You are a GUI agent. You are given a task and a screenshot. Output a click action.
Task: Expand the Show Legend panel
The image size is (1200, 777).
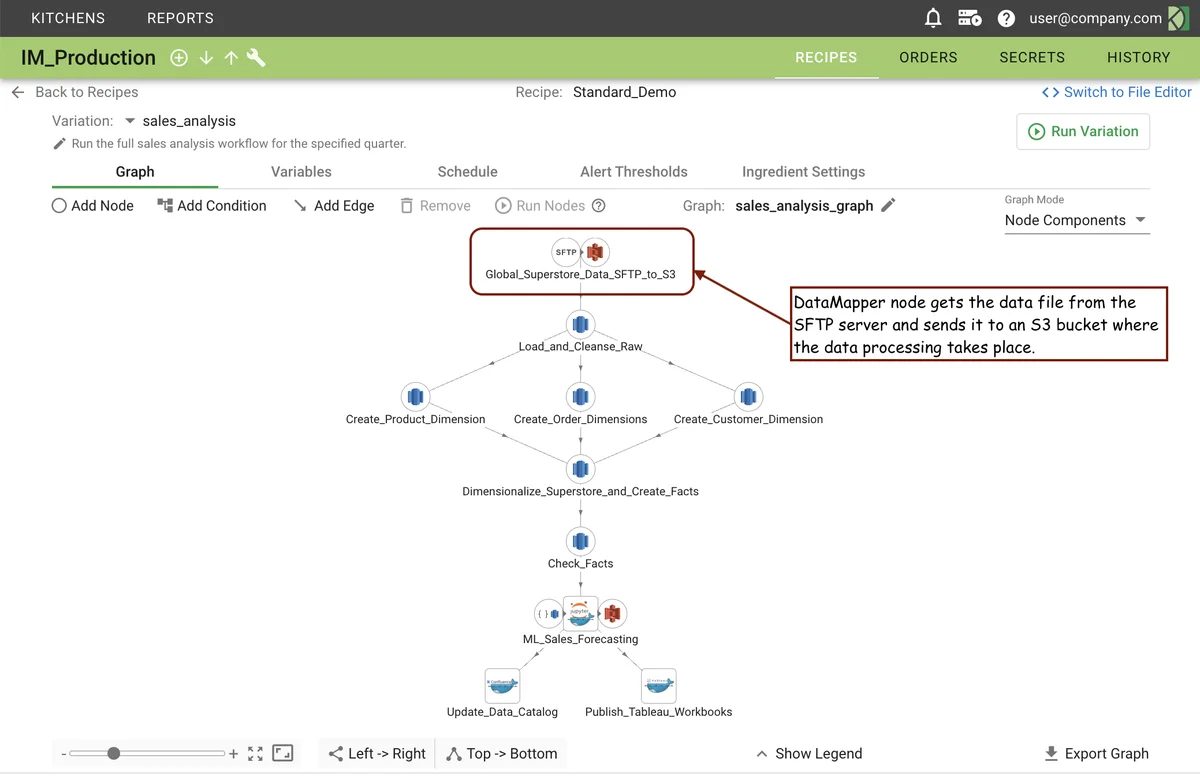pyautogui.click(x=808, y=754)
